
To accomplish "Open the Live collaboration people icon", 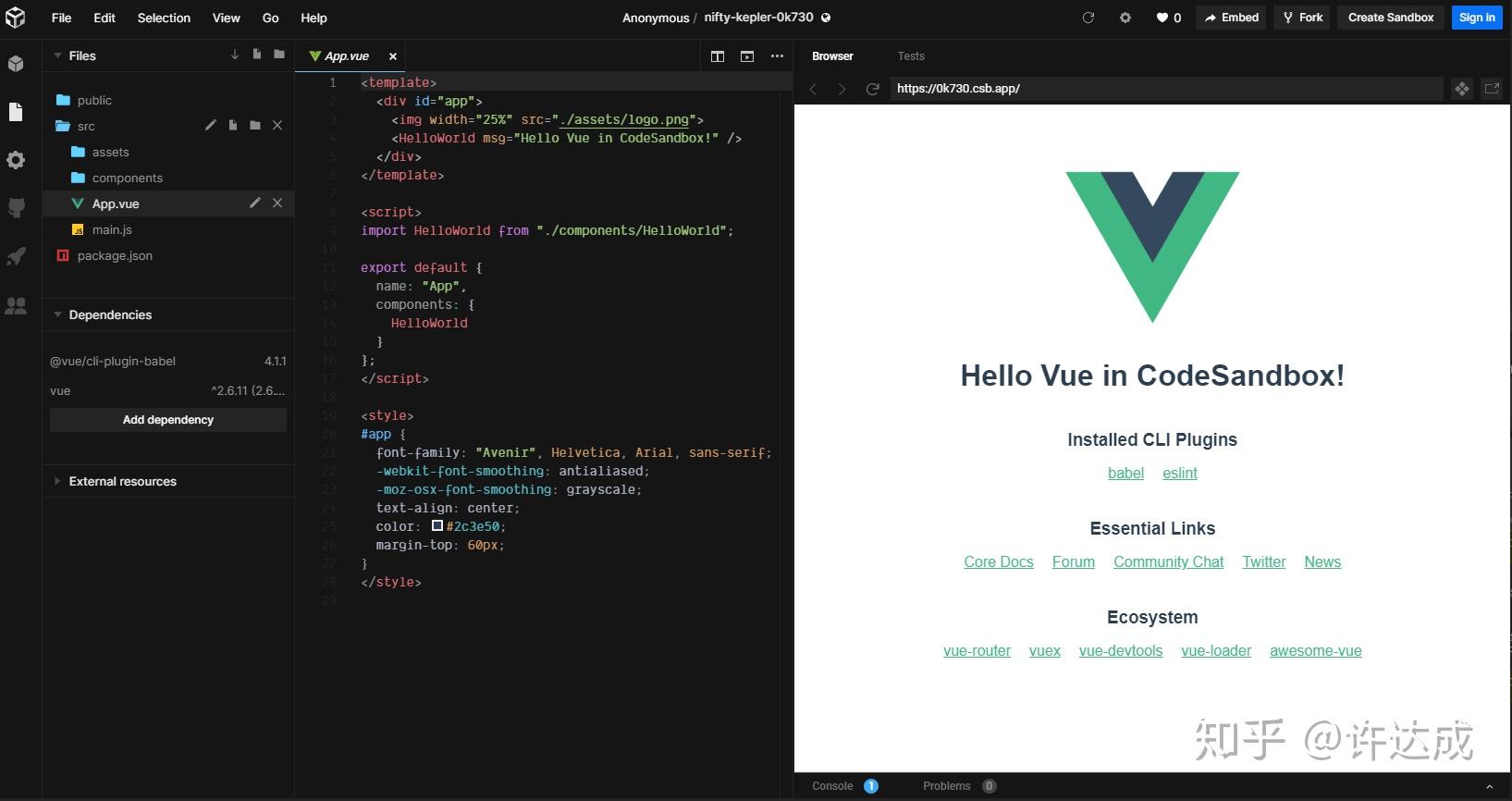I will 16,305.
